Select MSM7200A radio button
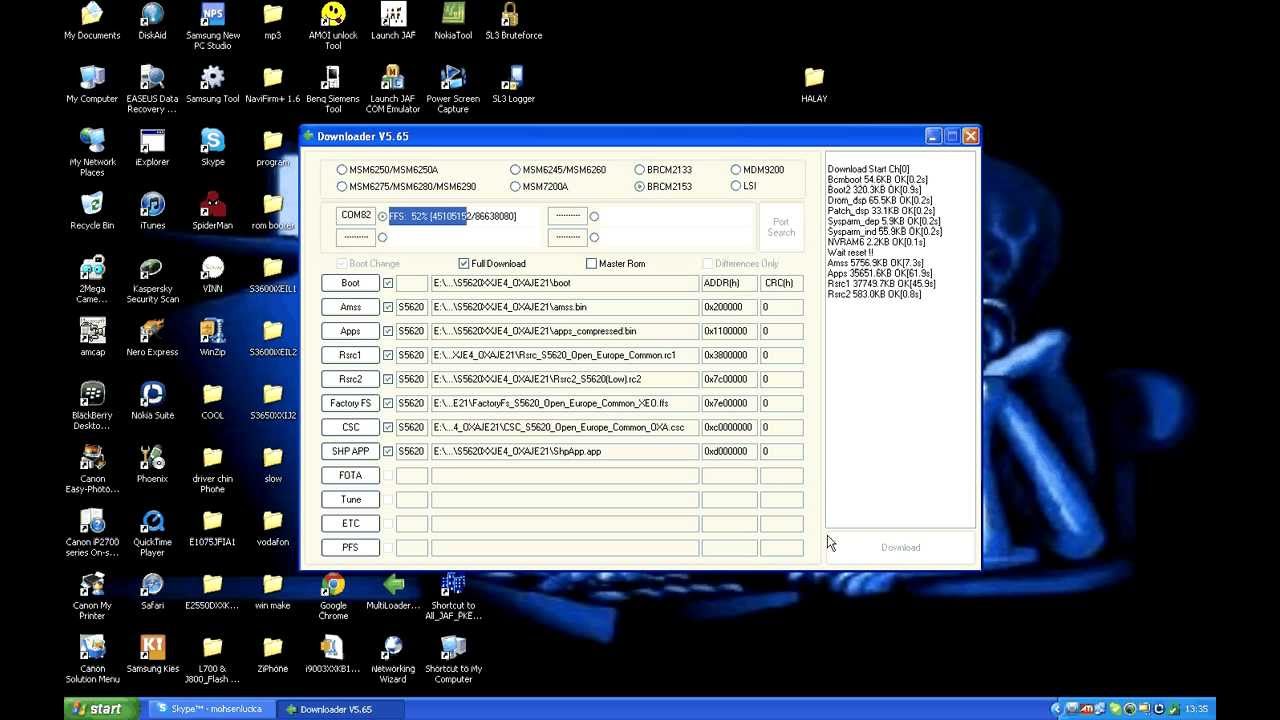Screen dimensions: 1280x720 click(x=515, y=187)
